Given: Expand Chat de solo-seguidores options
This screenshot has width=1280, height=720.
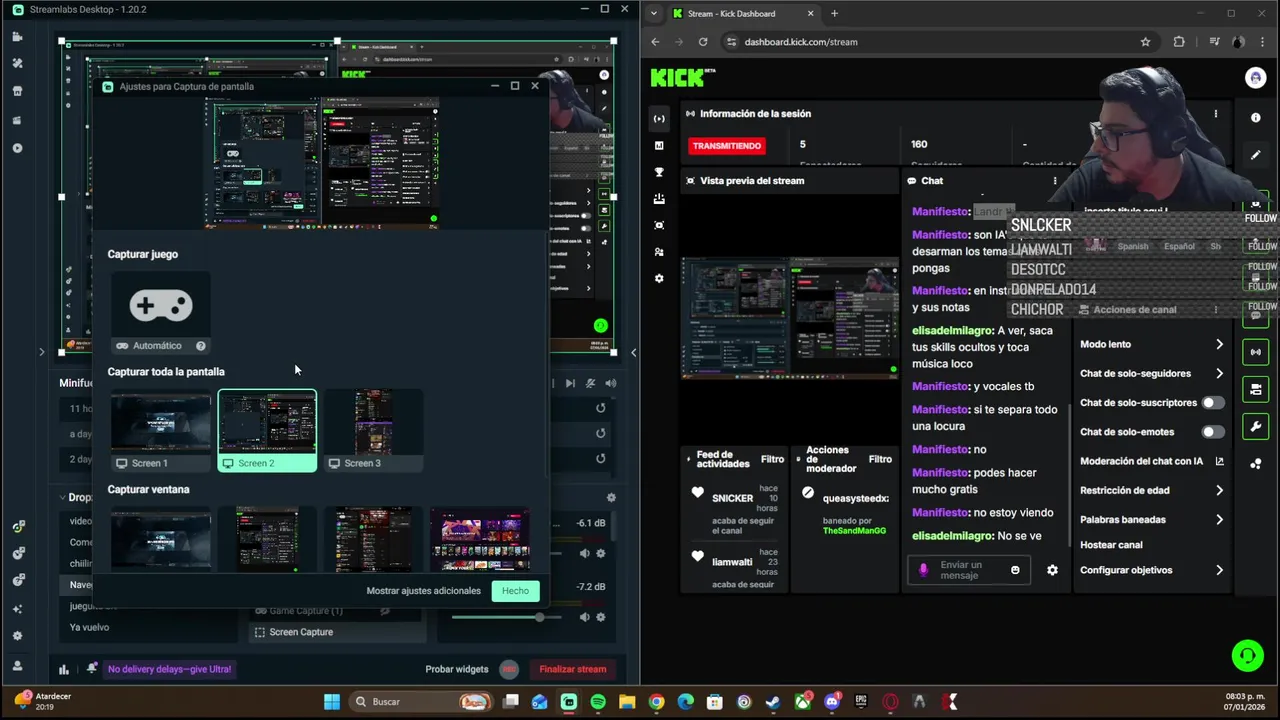Looking at the screenshot, I should [x=1219, y=373].
